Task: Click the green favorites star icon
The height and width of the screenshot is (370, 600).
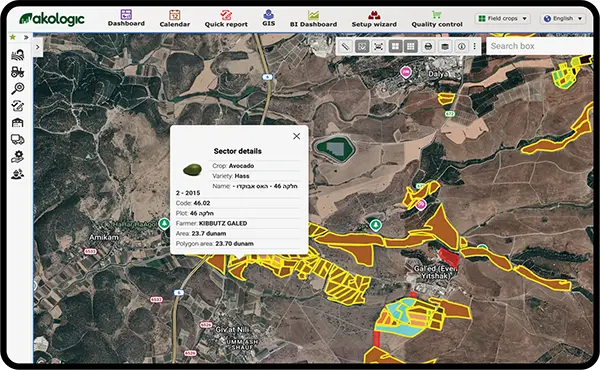Action: (13, 37)
